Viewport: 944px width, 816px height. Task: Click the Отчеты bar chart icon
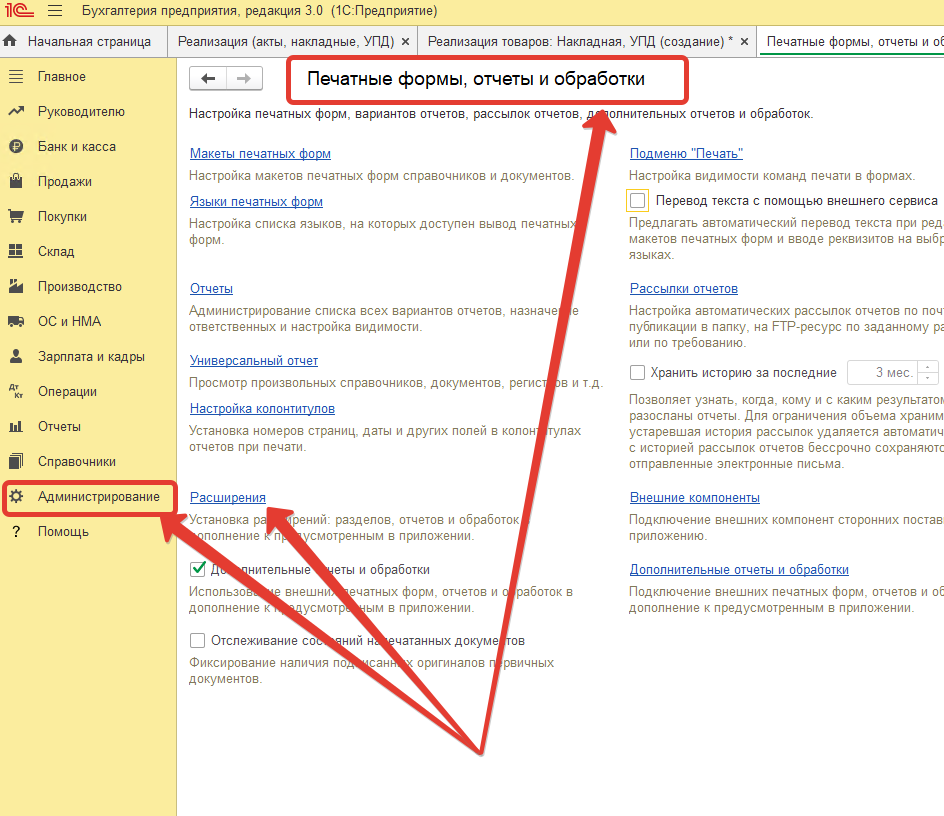click(x=16, y=426)
